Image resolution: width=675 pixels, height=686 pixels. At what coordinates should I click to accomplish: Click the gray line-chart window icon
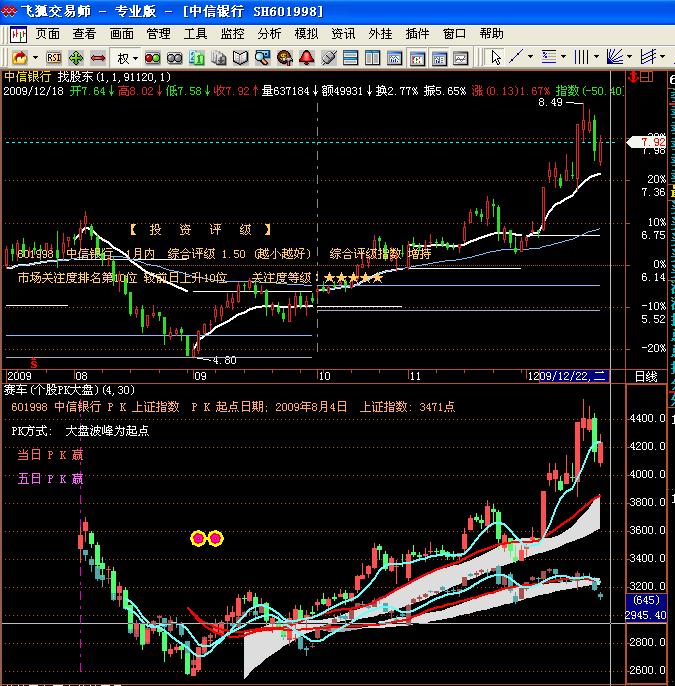(x=461, y=58)
